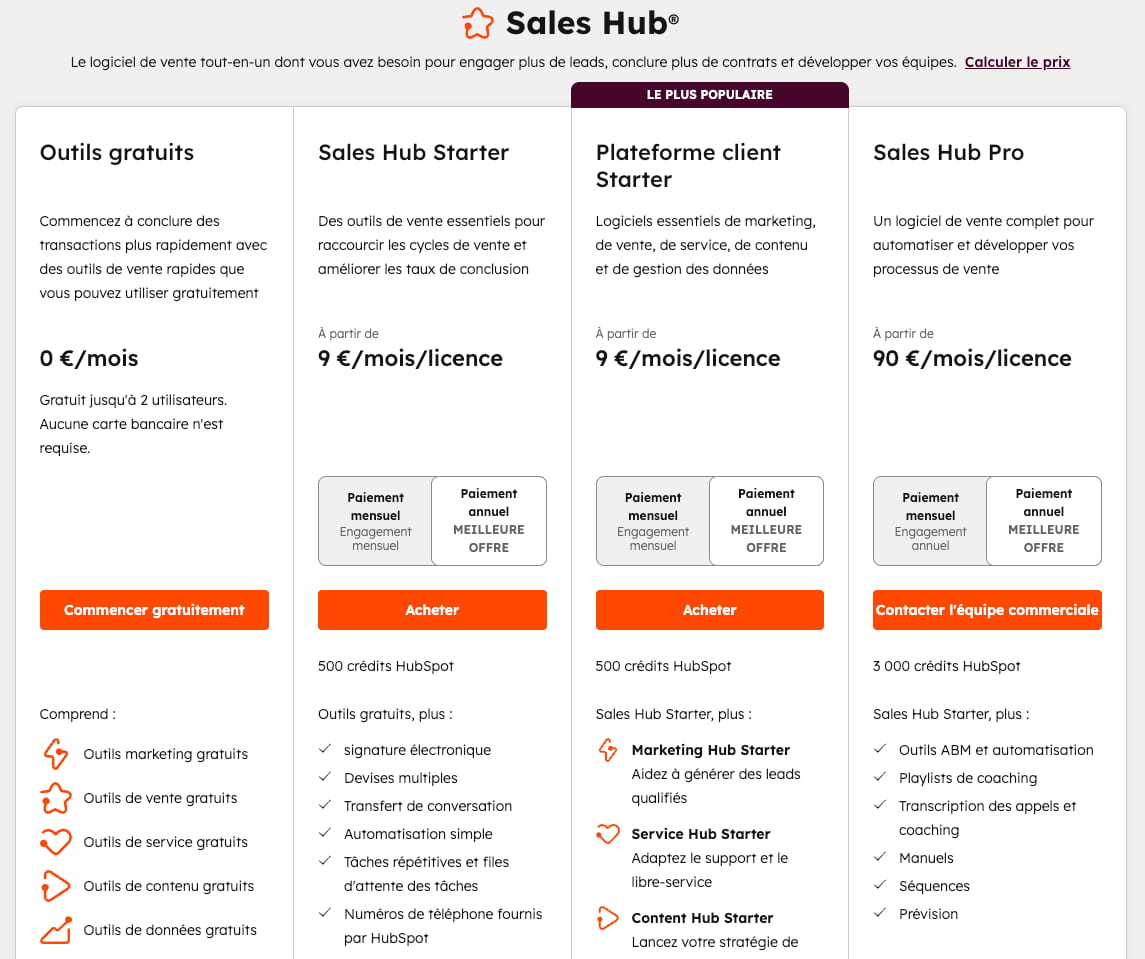Click the Outils marketing gratuits lightning icon

coord(56,753)
